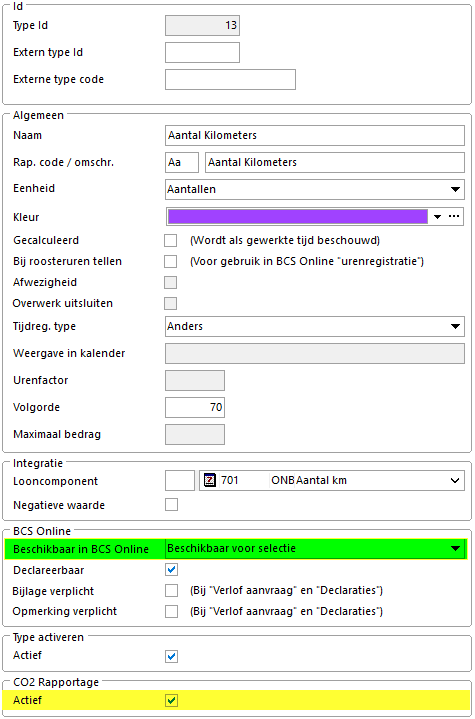Viewport: 475px width, 719px height.
Task: Open the Kleur more options ellipsis
Action: point(454,217)
